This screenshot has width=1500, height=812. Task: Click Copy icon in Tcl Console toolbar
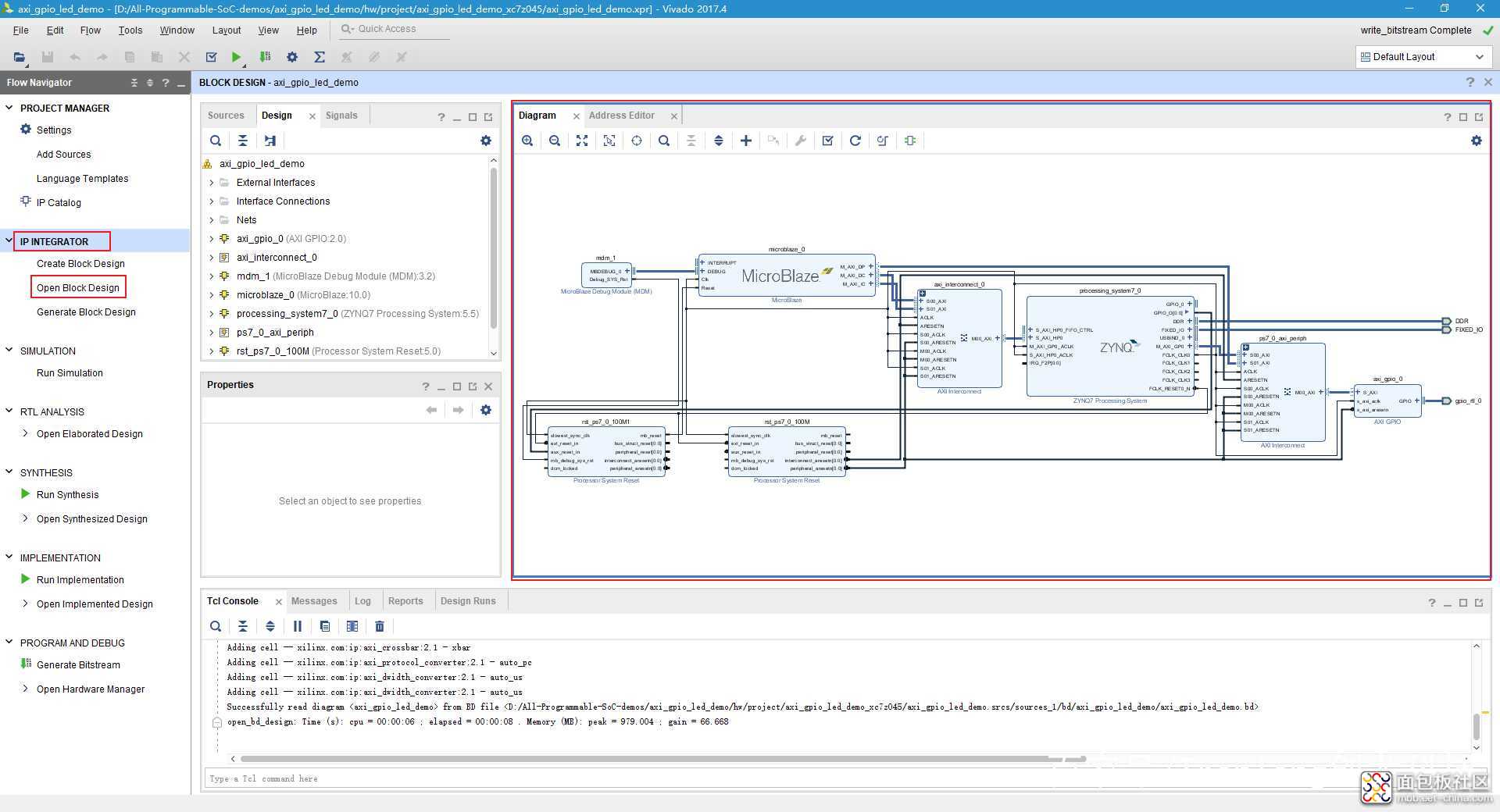(325, 626)
